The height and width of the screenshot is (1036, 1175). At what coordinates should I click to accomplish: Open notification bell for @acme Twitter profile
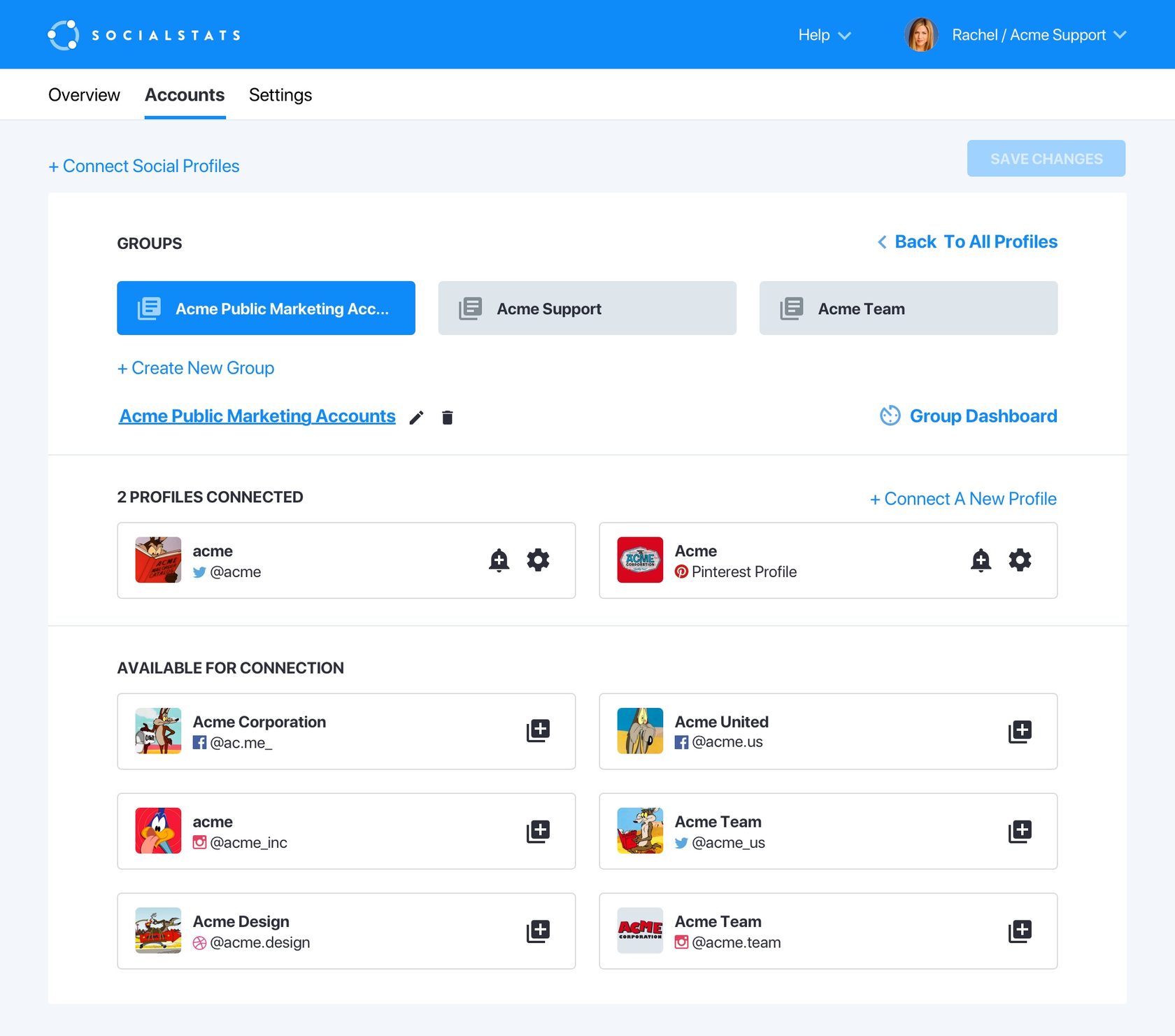(x=499, y=560)
